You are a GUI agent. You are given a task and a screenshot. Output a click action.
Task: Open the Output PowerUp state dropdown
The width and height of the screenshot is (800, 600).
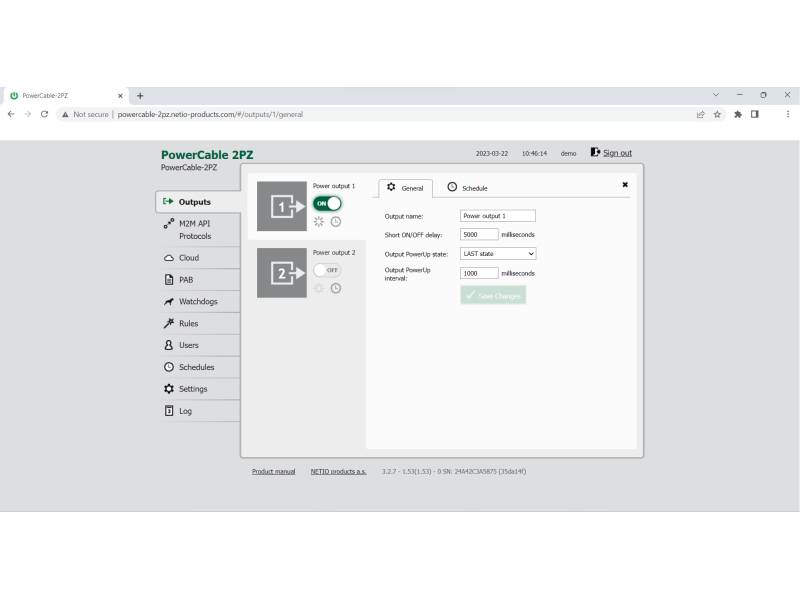(498, 254)
